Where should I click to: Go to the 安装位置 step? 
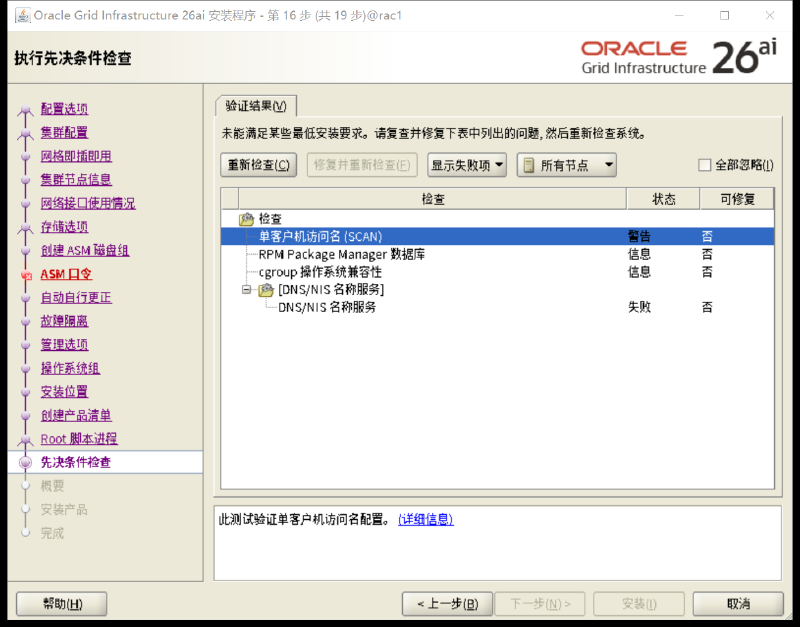pos(64,392)
